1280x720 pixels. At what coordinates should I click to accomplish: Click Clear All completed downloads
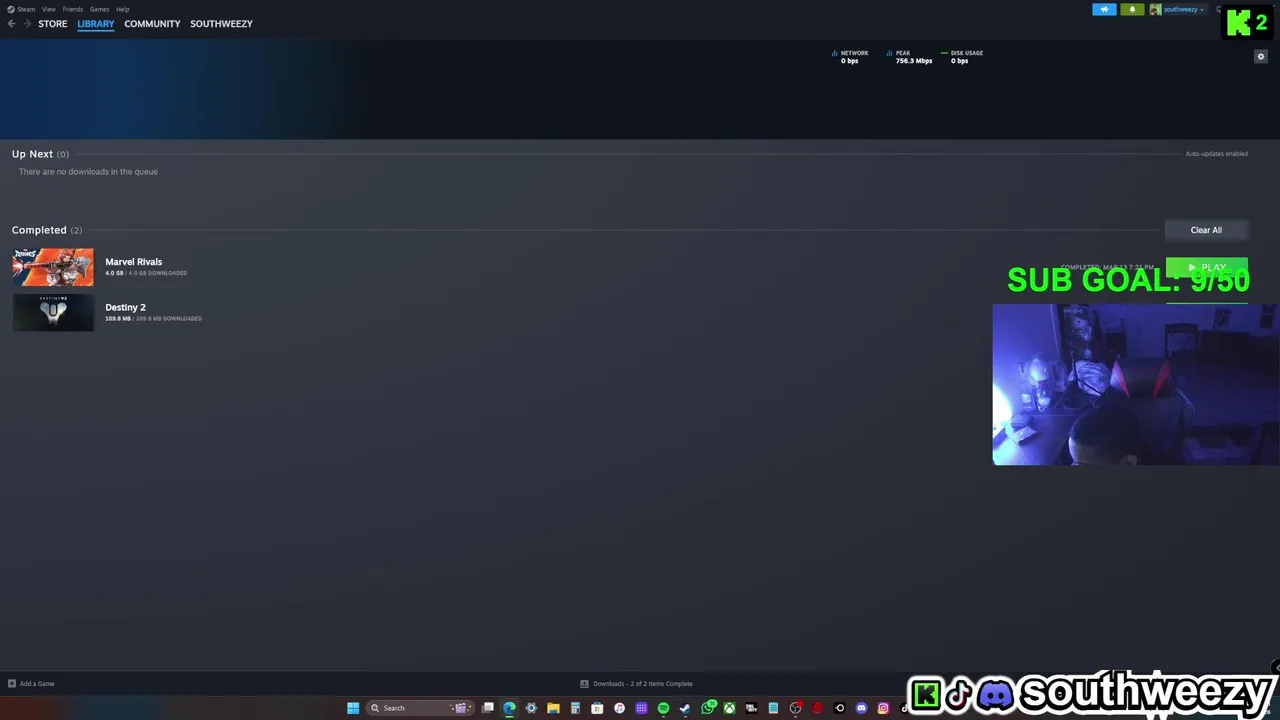[1206, 230]
